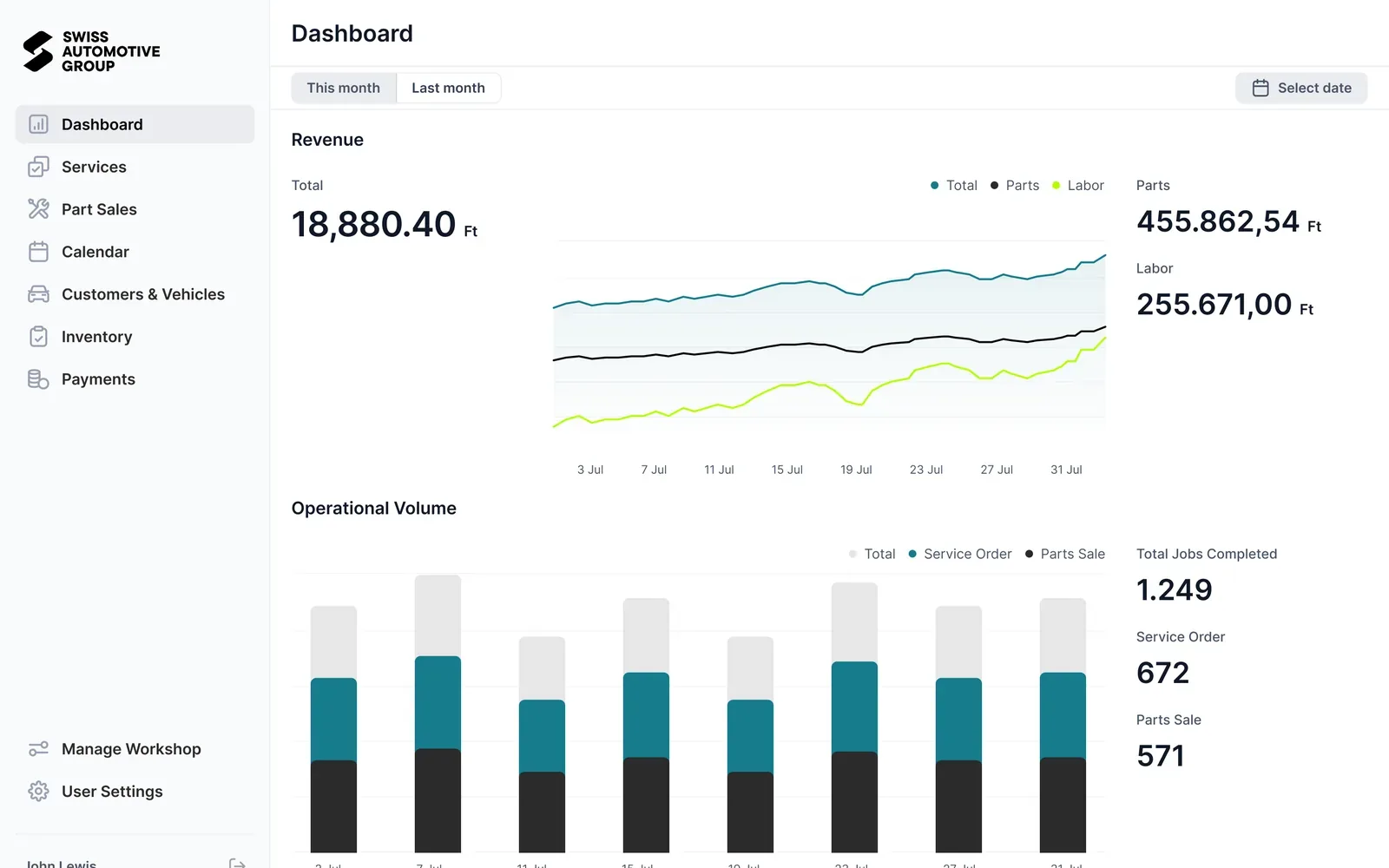Open User Settings
This screenshot has width=1389, height=868.
coord(135,792)
